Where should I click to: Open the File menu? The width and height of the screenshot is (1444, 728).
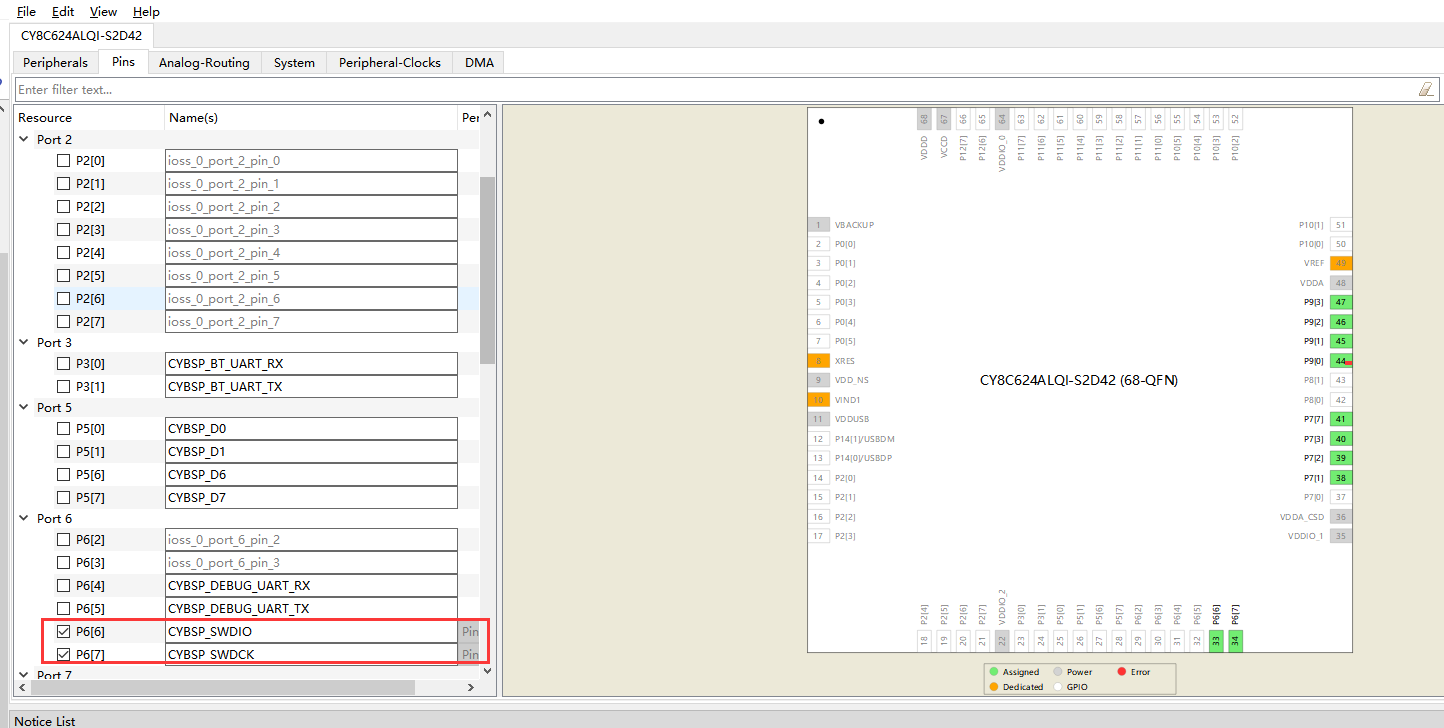(x=26, y=12)
